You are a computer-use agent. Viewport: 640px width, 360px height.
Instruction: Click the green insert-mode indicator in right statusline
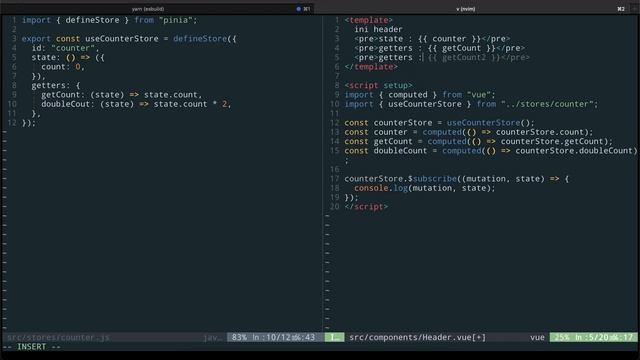pyautogui.click(x=334, y=337)
